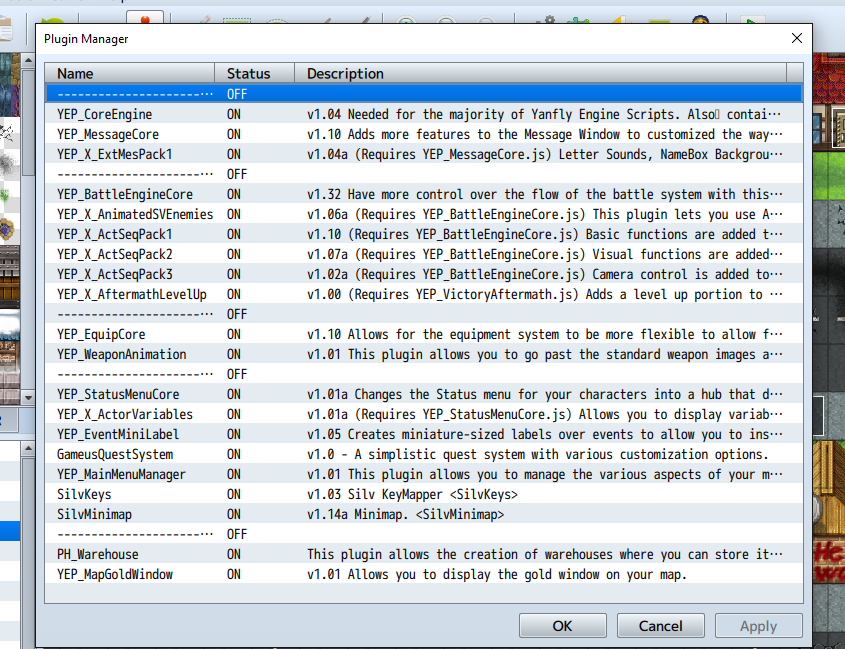Click the Description column header
845x649 pixels.
tap(541, 73)
